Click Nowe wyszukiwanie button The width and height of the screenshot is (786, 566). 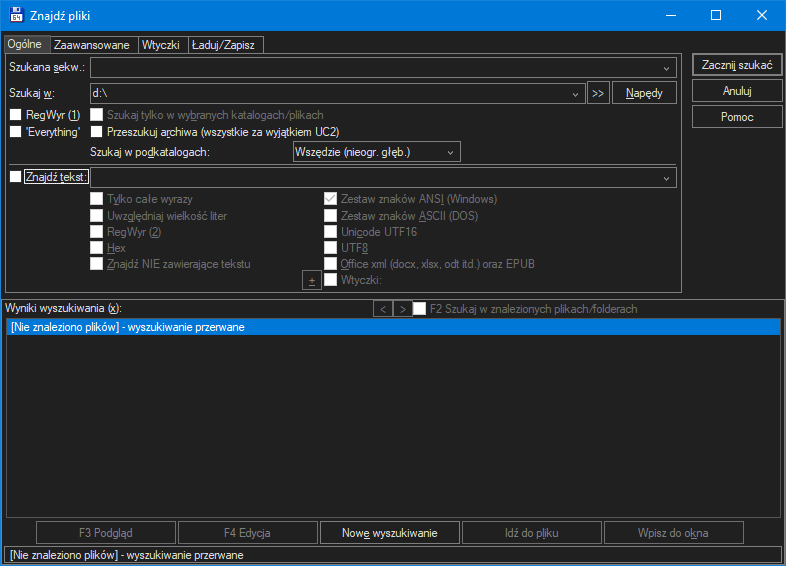pos(389,533)
